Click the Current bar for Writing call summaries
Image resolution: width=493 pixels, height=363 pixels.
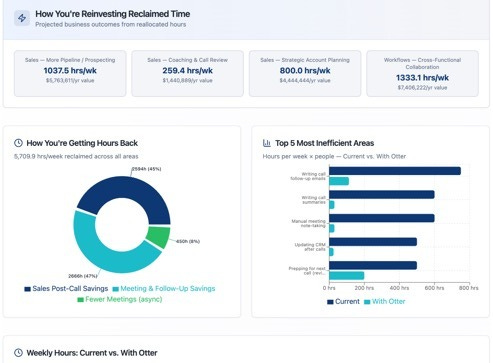tap(382, 195)
